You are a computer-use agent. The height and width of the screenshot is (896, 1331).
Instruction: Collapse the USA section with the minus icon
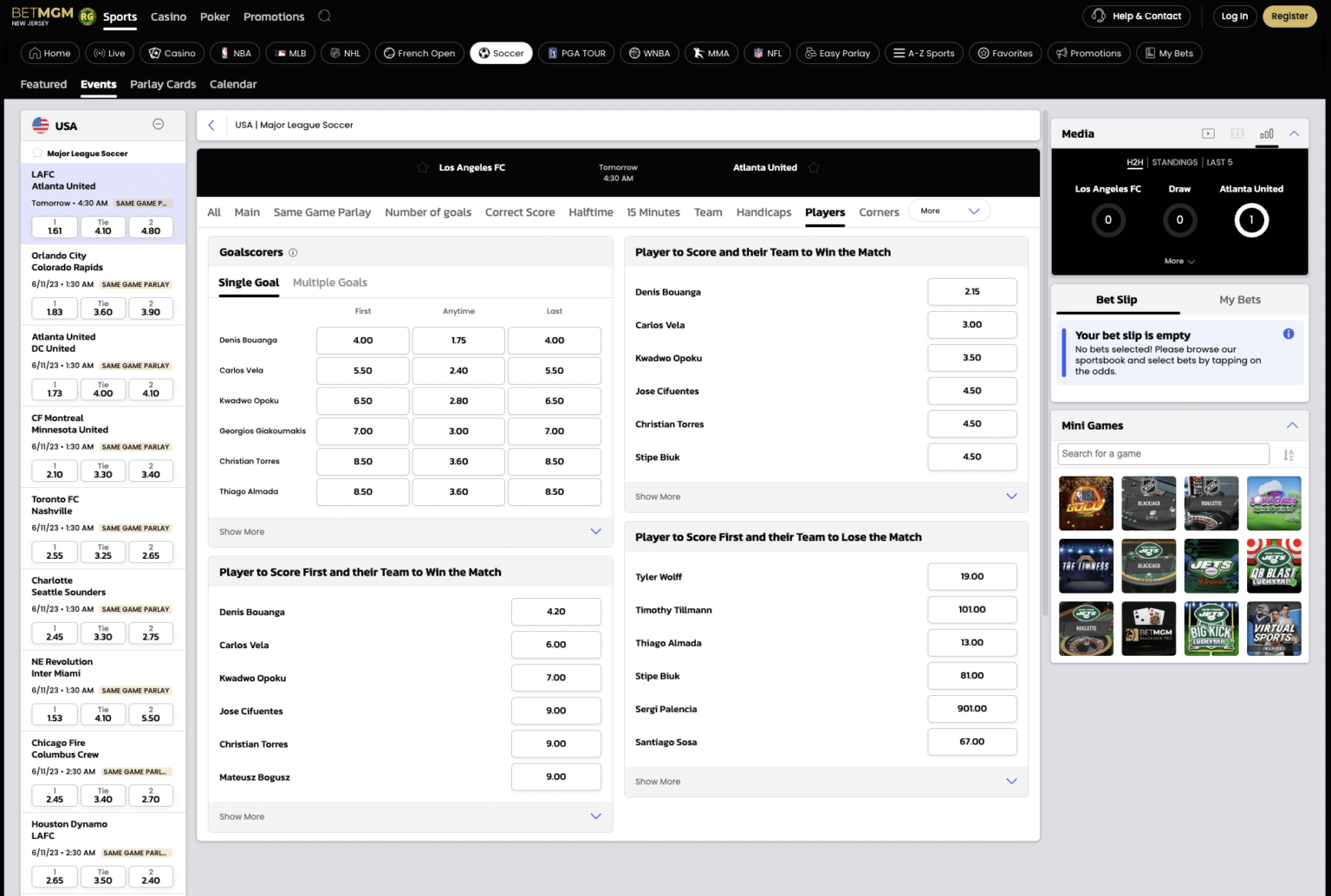[x=158, y=124]
